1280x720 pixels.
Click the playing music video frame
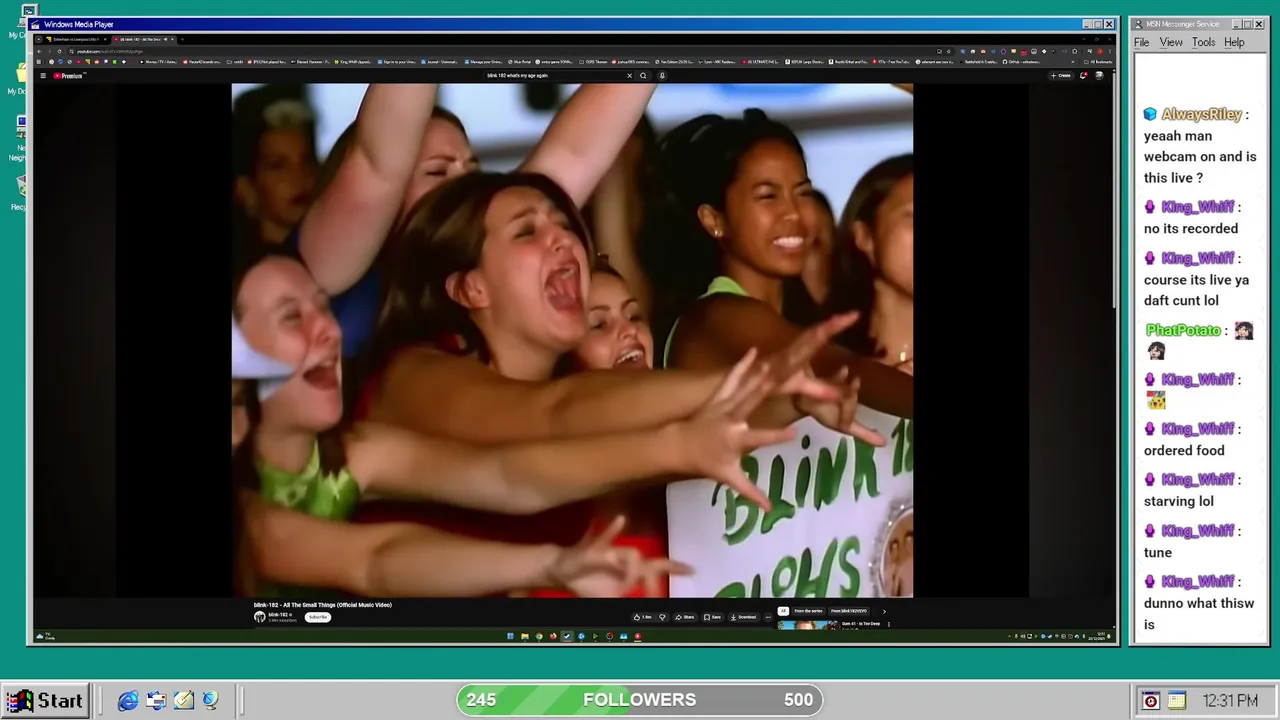[572, 340]
